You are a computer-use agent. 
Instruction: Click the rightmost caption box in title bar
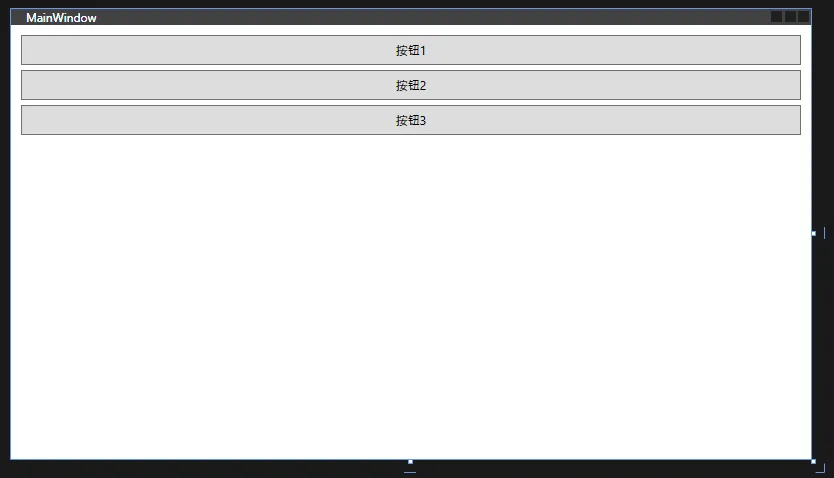[803, 17]
